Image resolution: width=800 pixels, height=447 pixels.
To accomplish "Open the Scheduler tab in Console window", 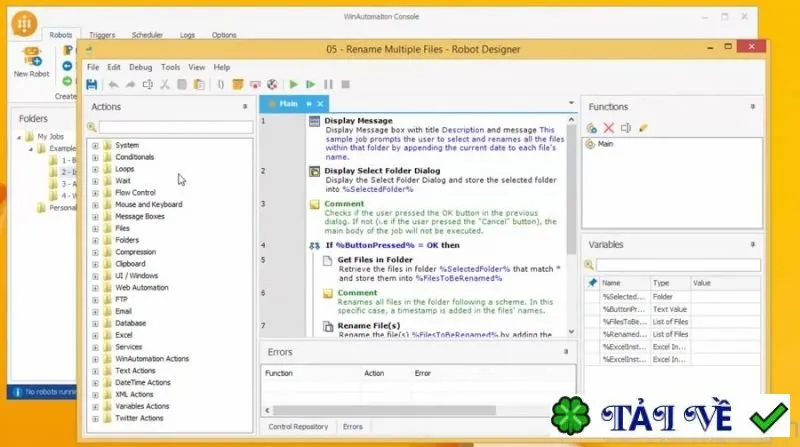I will click(147, 35).
